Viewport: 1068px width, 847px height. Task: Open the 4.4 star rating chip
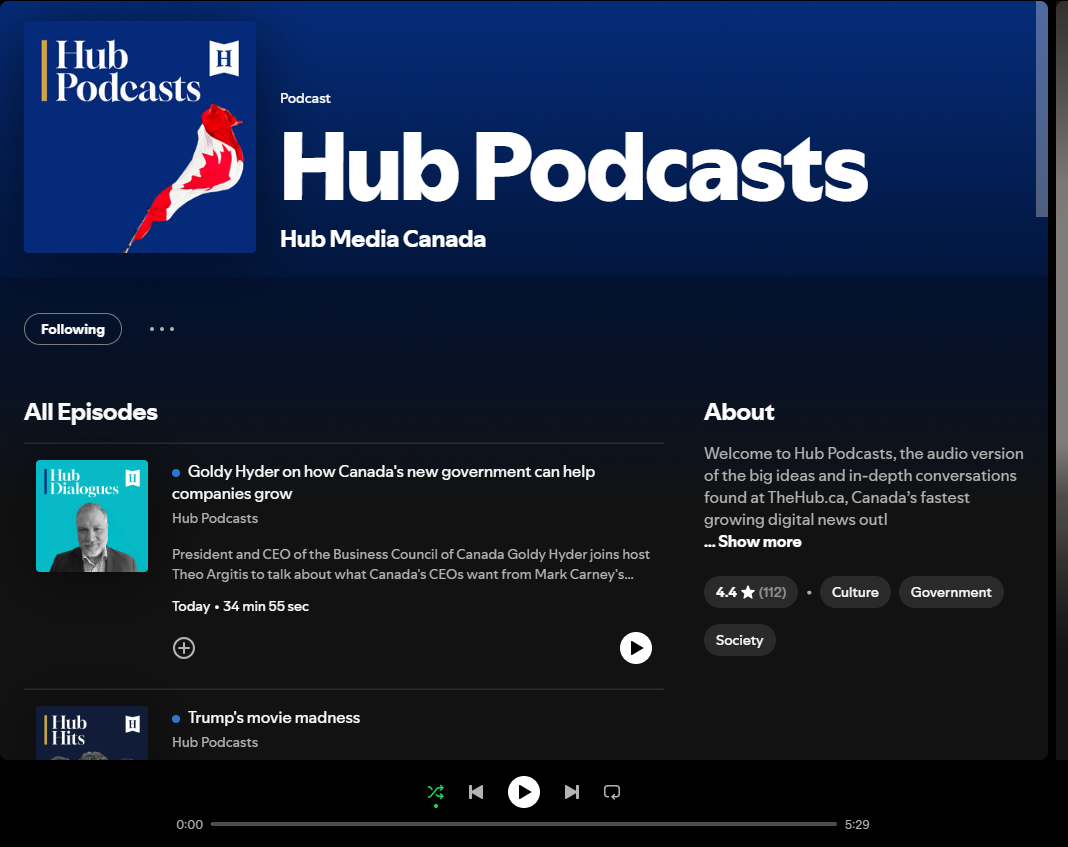(751, 592)
